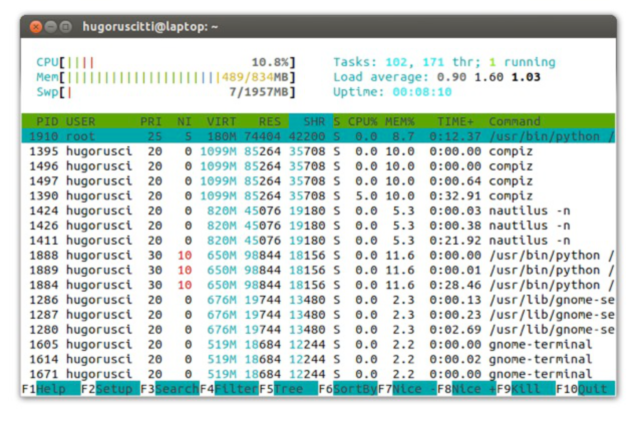
Task: Select gnome-terminal process with PID 1605
Action: [318, 344]
